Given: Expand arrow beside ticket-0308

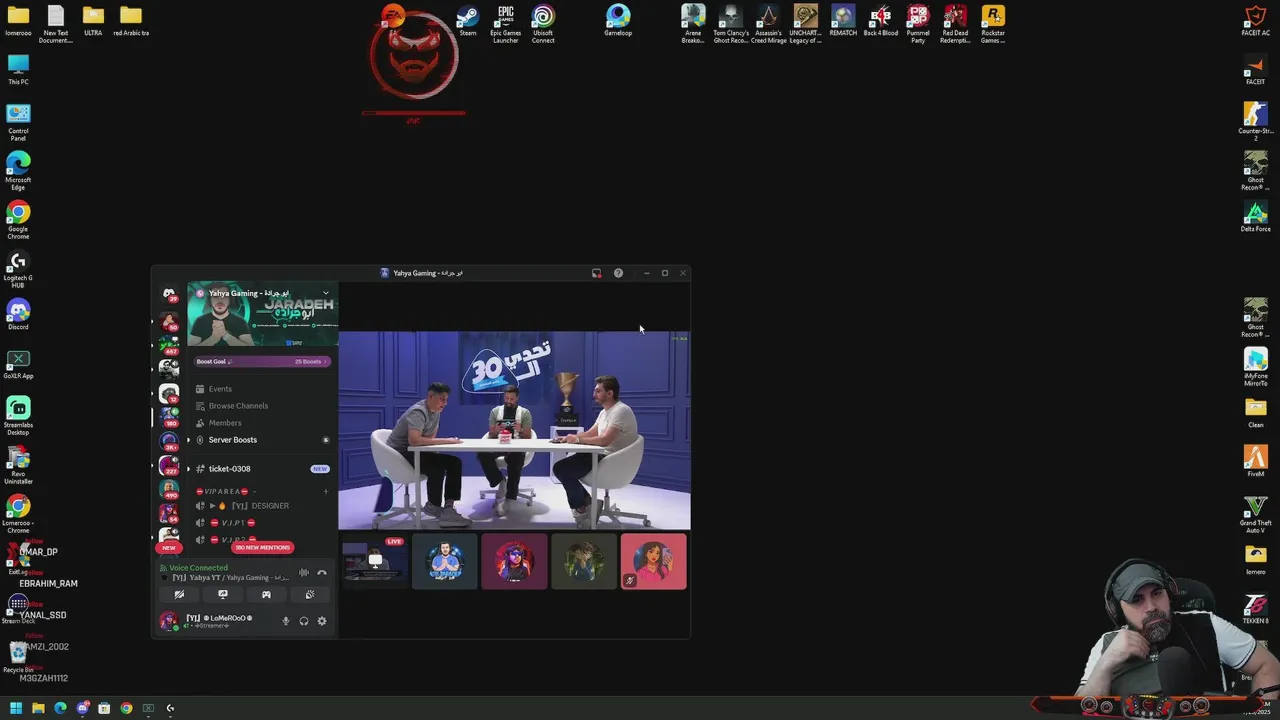Looking at the screenshot, I should pos(188,469).
